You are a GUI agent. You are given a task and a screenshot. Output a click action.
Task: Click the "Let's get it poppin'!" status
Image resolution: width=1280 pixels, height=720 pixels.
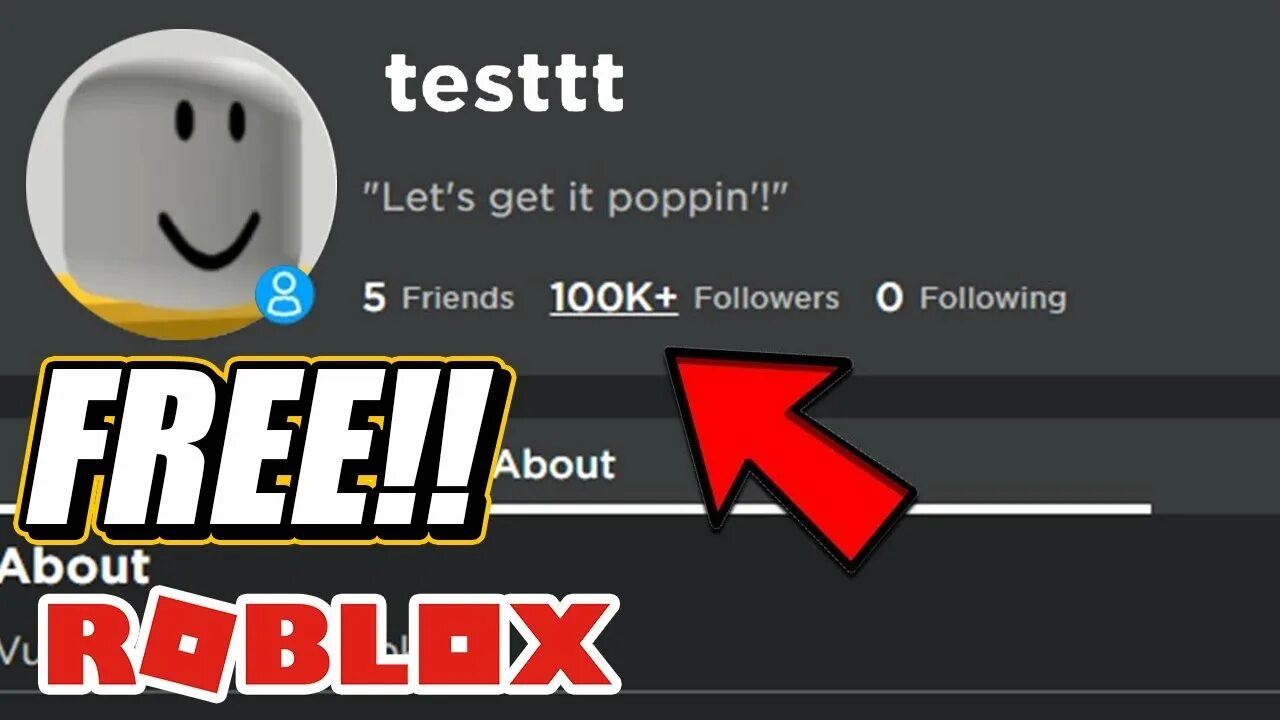(575, 198)
